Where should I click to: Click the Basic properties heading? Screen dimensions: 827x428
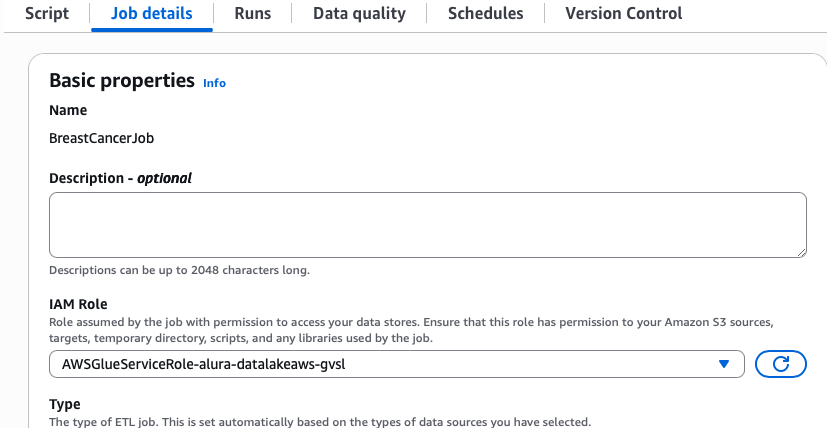pos(121,81)
